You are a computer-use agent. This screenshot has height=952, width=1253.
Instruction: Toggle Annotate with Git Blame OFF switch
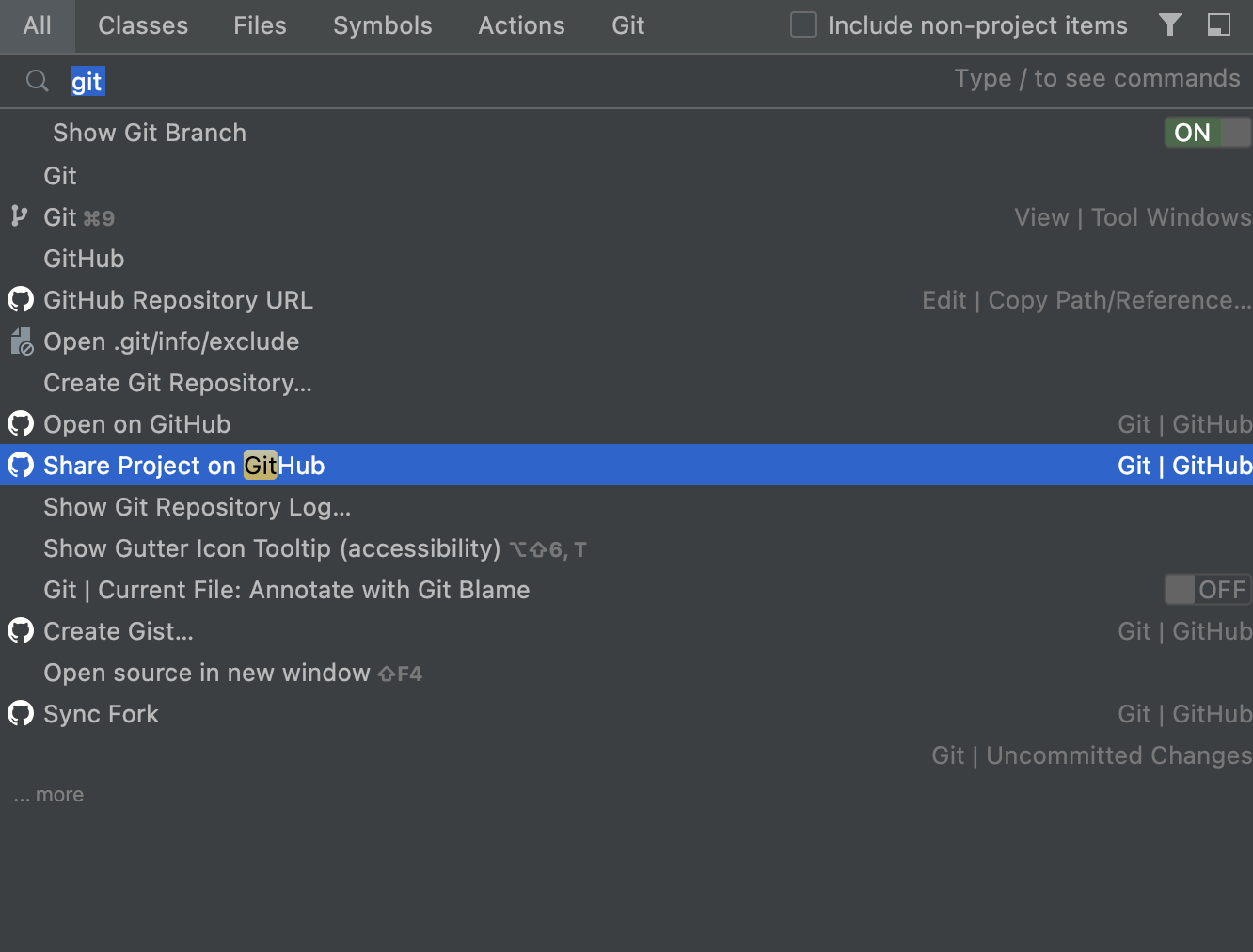(x=1208, y=590)
